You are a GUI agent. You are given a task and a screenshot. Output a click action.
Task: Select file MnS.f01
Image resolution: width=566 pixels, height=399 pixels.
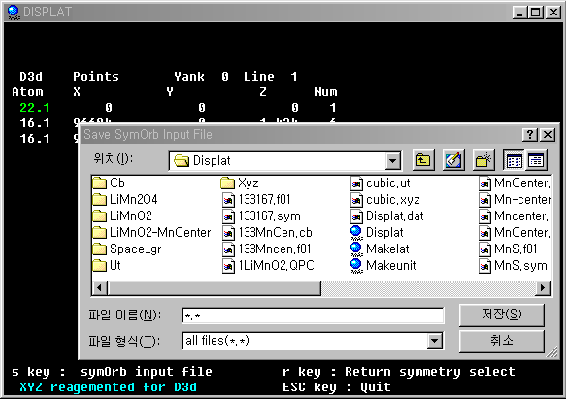click(x=508, y=249)
